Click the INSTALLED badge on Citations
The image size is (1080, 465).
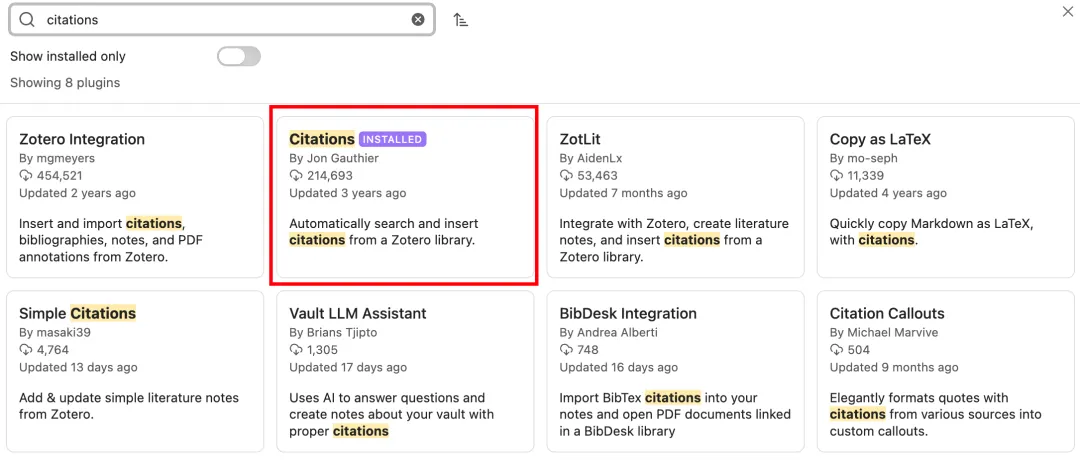[392, 139]
